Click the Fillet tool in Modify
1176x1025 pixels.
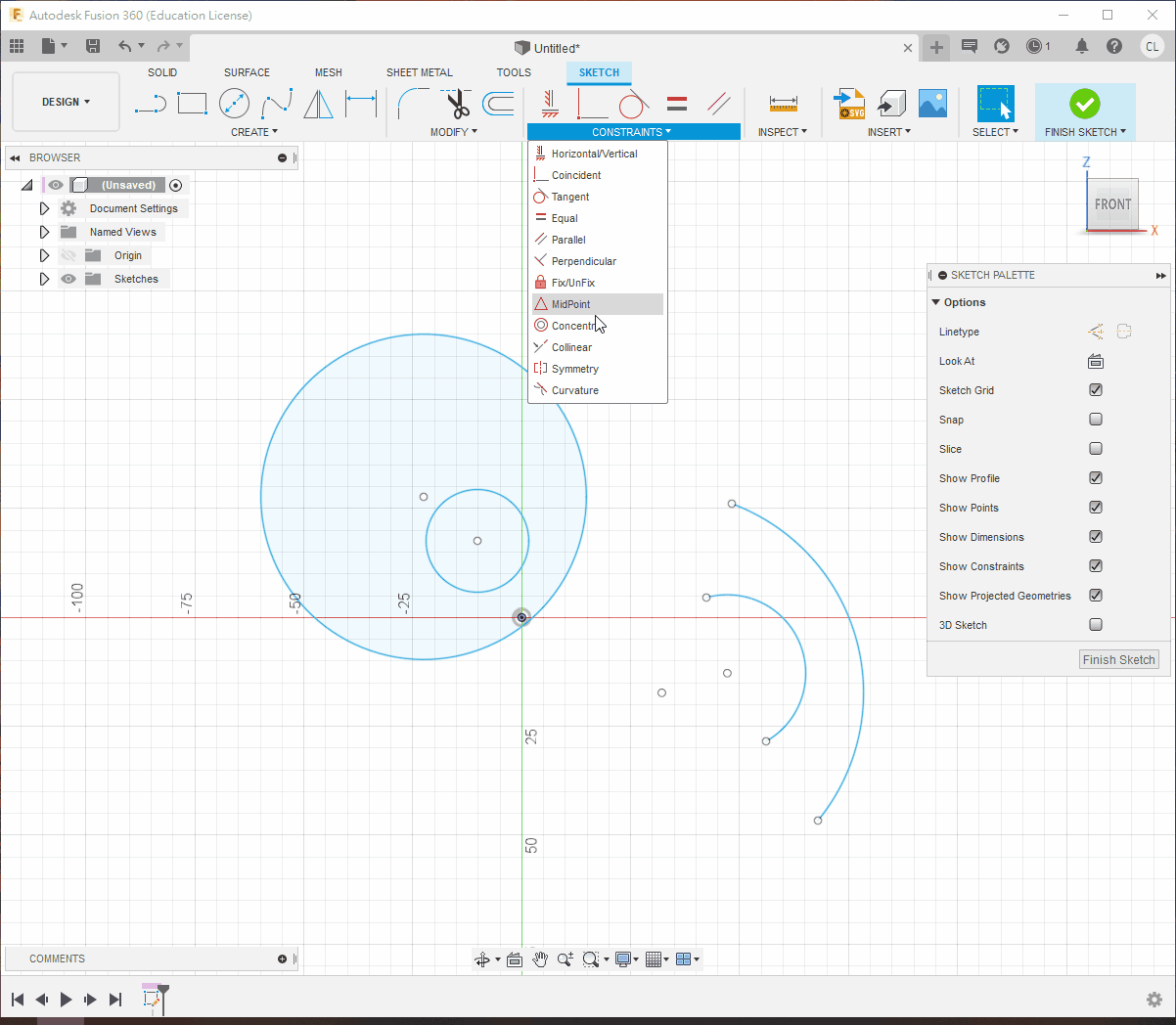[x=412, y=104]
